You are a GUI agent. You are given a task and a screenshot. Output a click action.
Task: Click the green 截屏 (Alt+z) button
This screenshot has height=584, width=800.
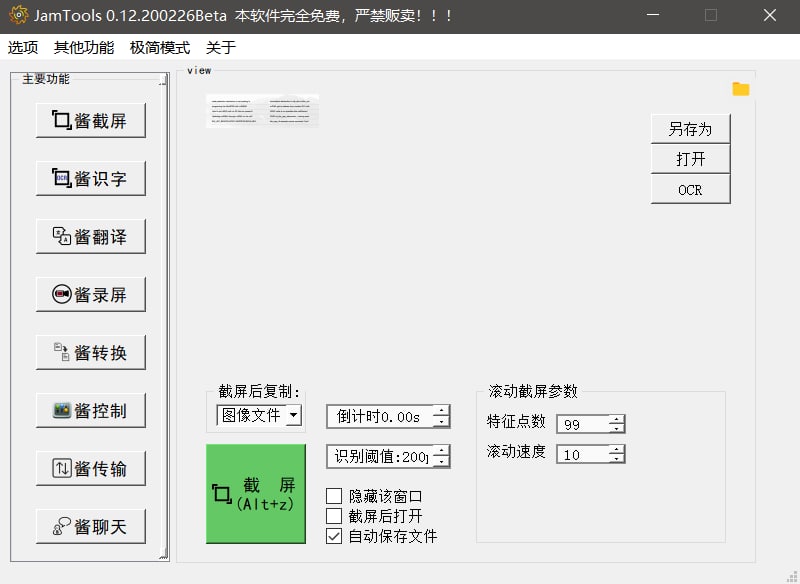tap(256, 494)
